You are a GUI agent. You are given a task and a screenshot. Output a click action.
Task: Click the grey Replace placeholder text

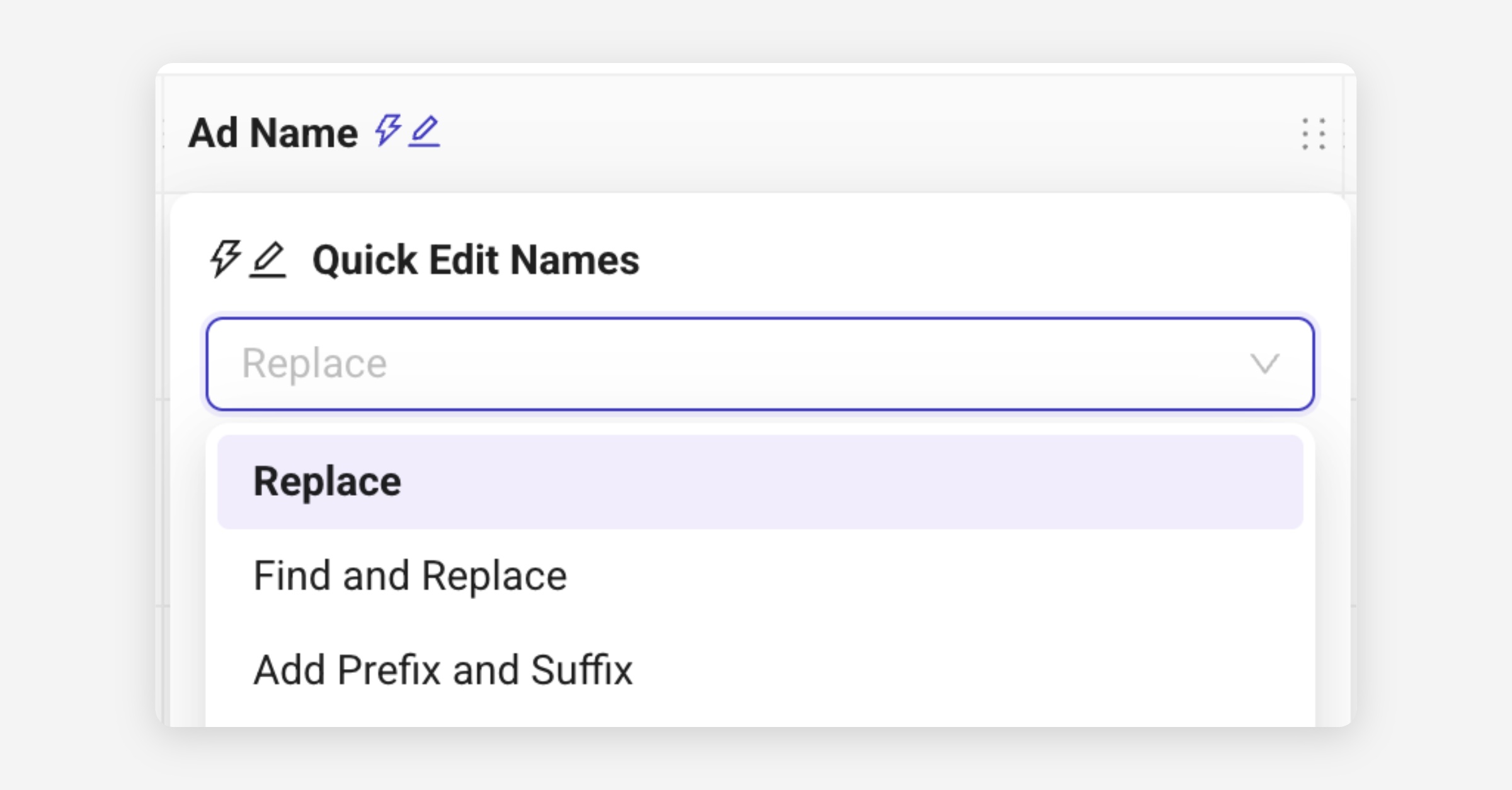(314, 364)
